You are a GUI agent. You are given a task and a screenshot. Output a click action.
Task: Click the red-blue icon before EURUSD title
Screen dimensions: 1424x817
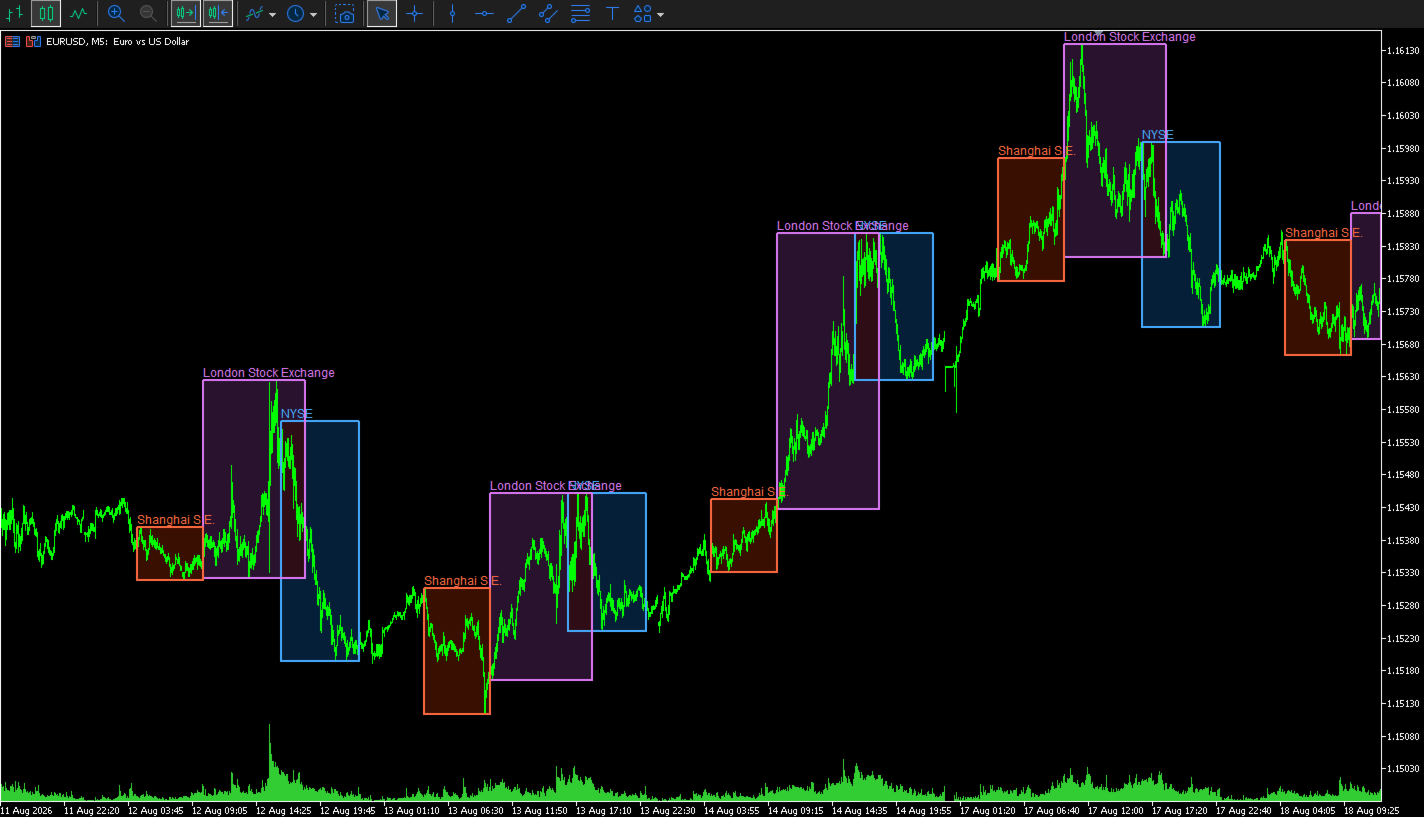33,42
